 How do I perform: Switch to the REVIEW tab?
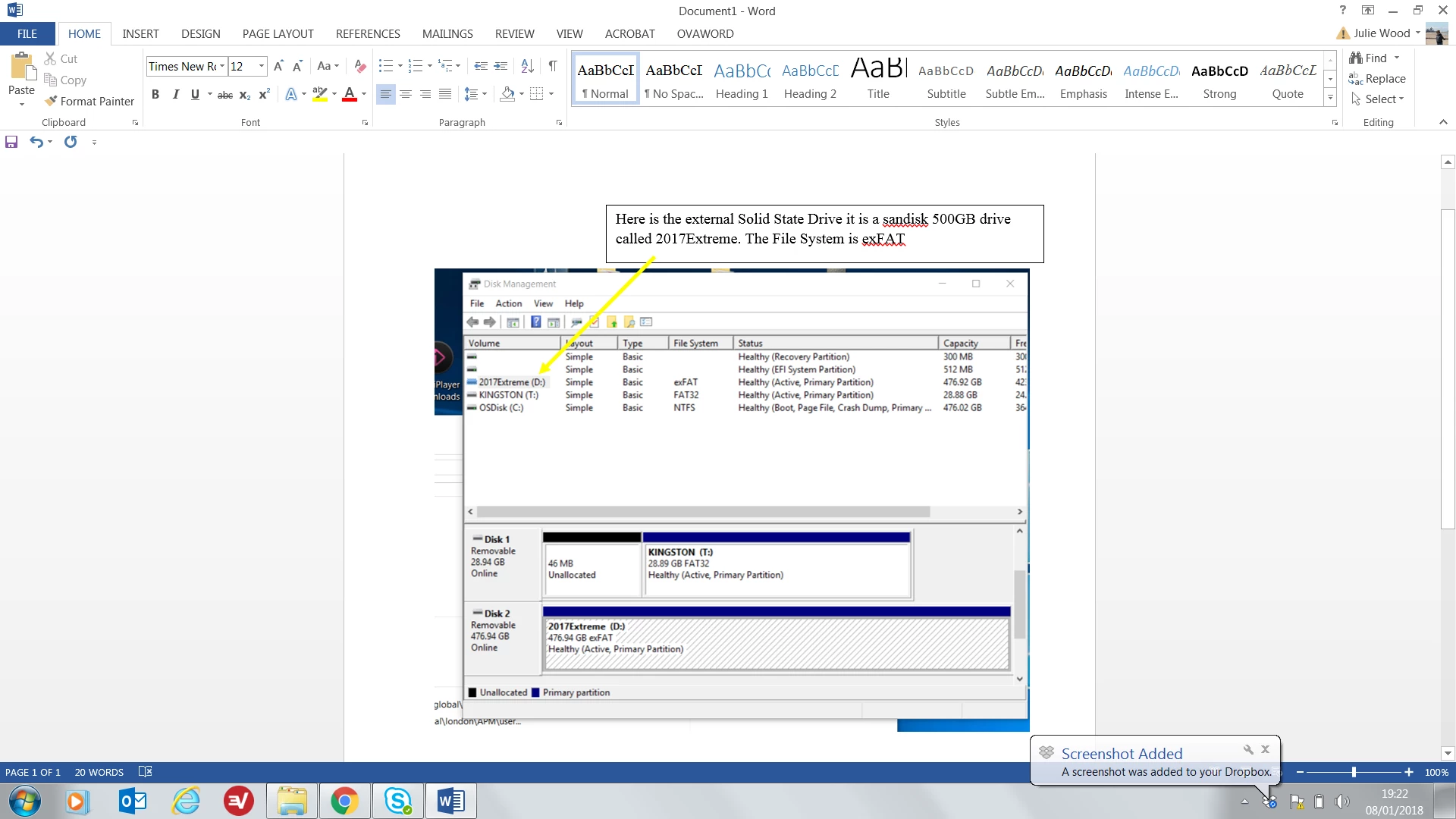click(x=514, y=33)
